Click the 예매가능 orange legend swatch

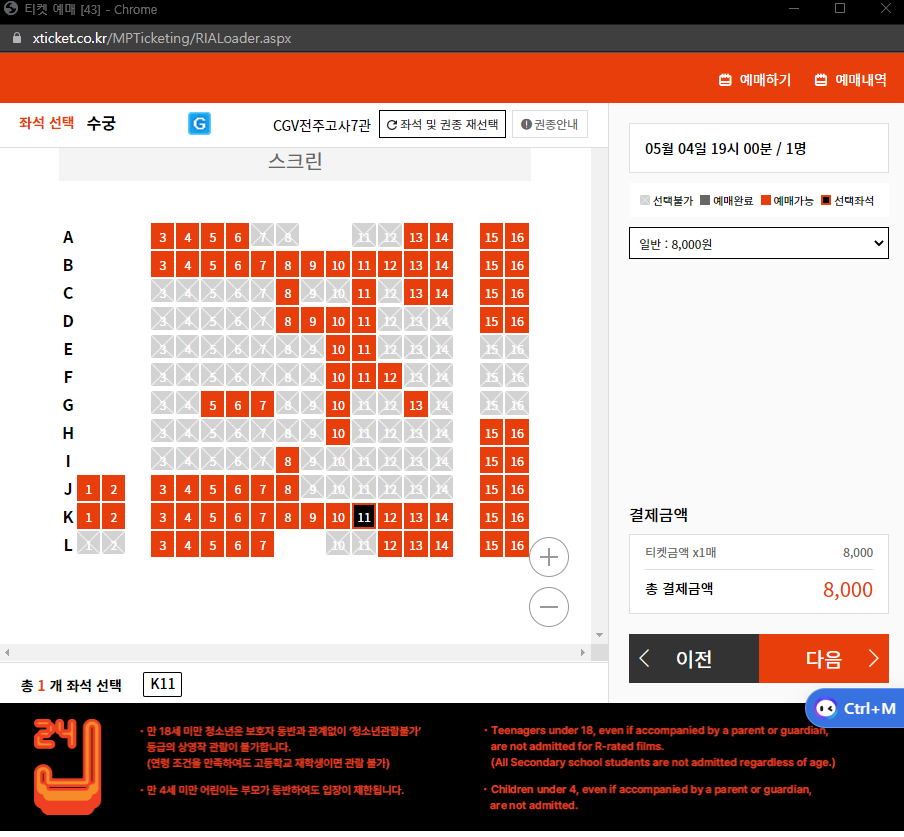pyautogui.click(x=766, y=200)
